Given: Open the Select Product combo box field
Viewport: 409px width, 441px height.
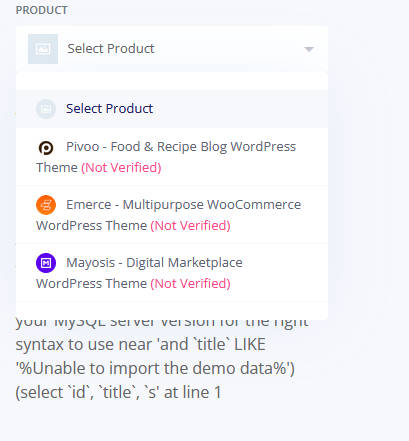Looking at the screenshot, I should click(172, 49).
